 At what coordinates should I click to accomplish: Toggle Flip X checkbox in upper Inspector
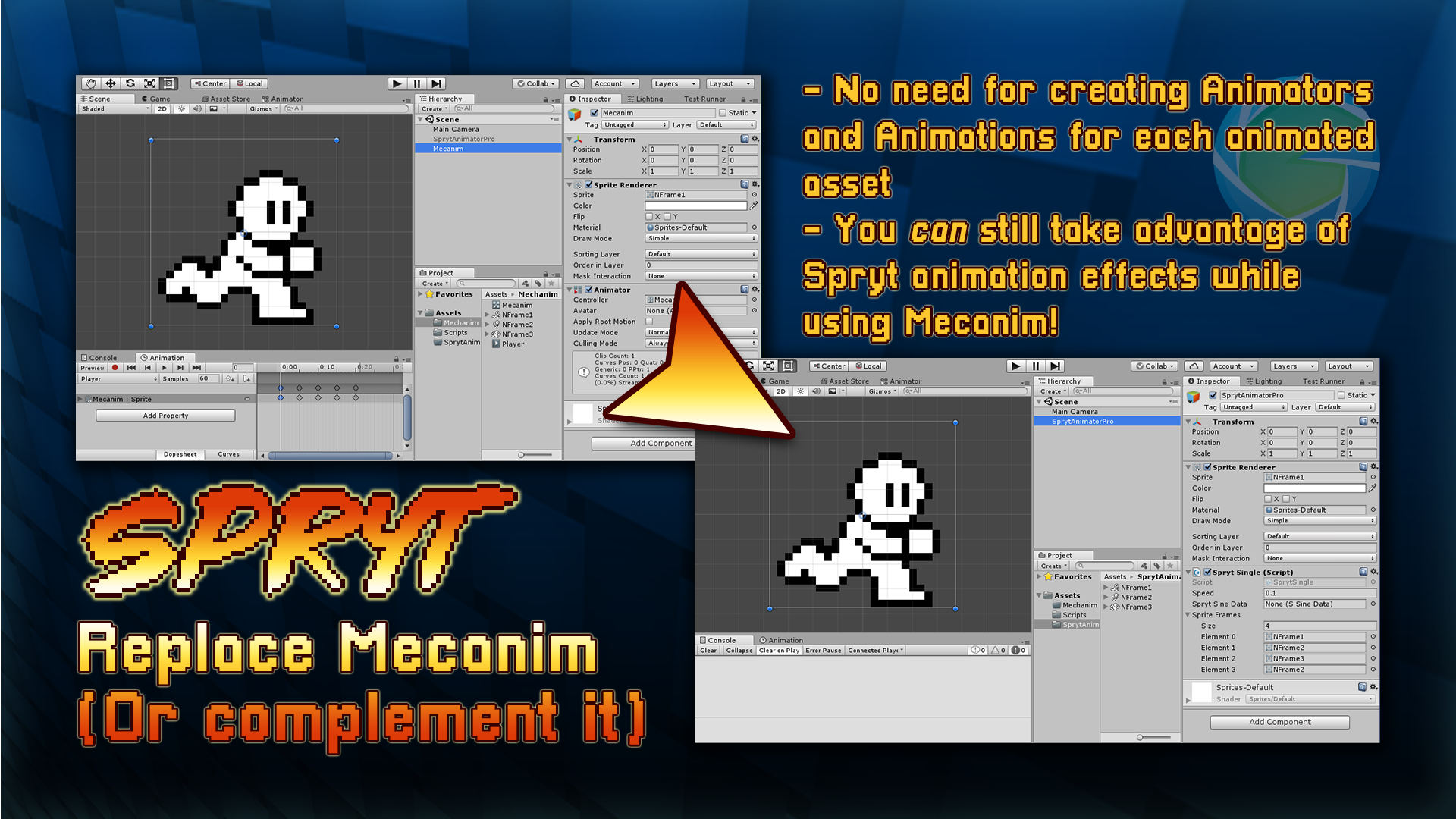649,217
